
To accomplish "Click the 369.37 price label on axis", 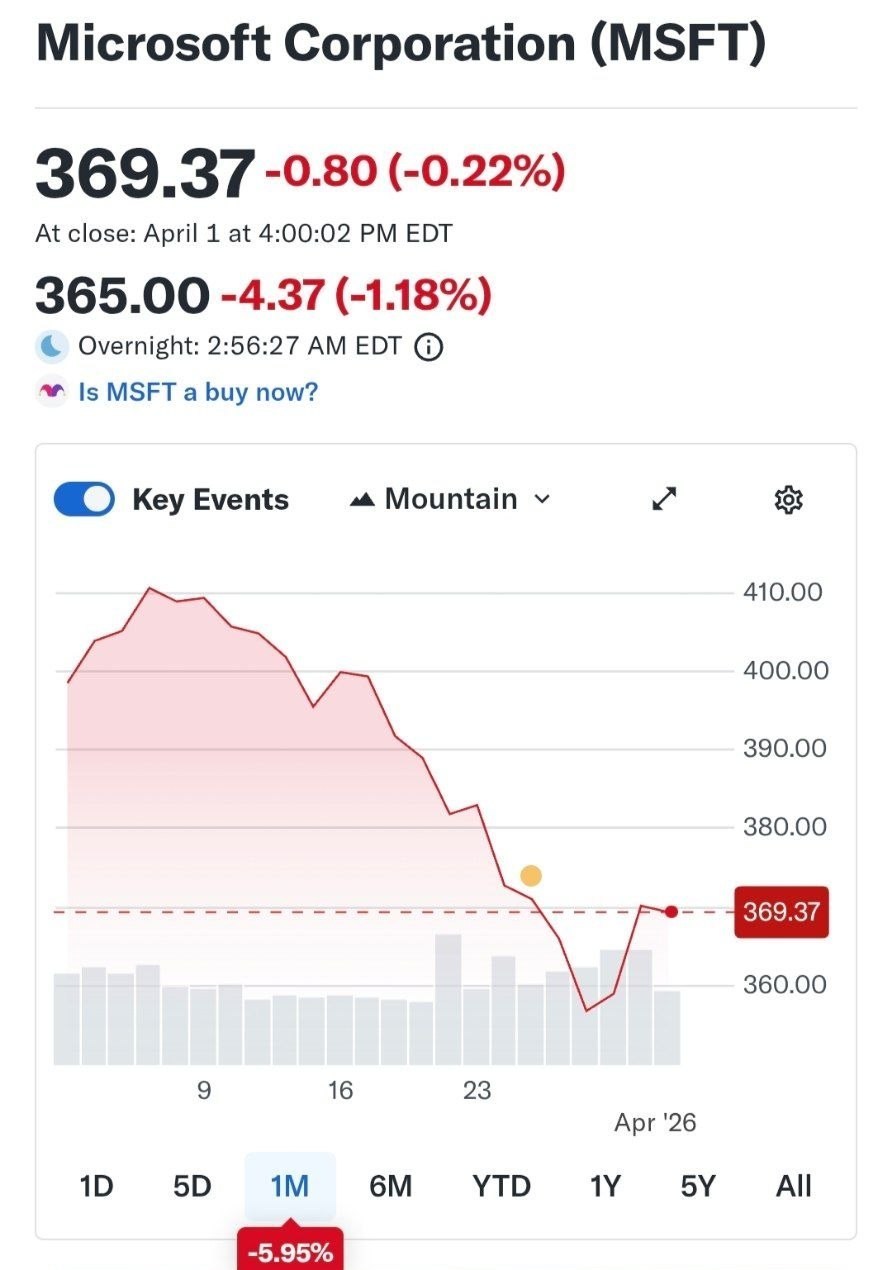I will 780,912.
